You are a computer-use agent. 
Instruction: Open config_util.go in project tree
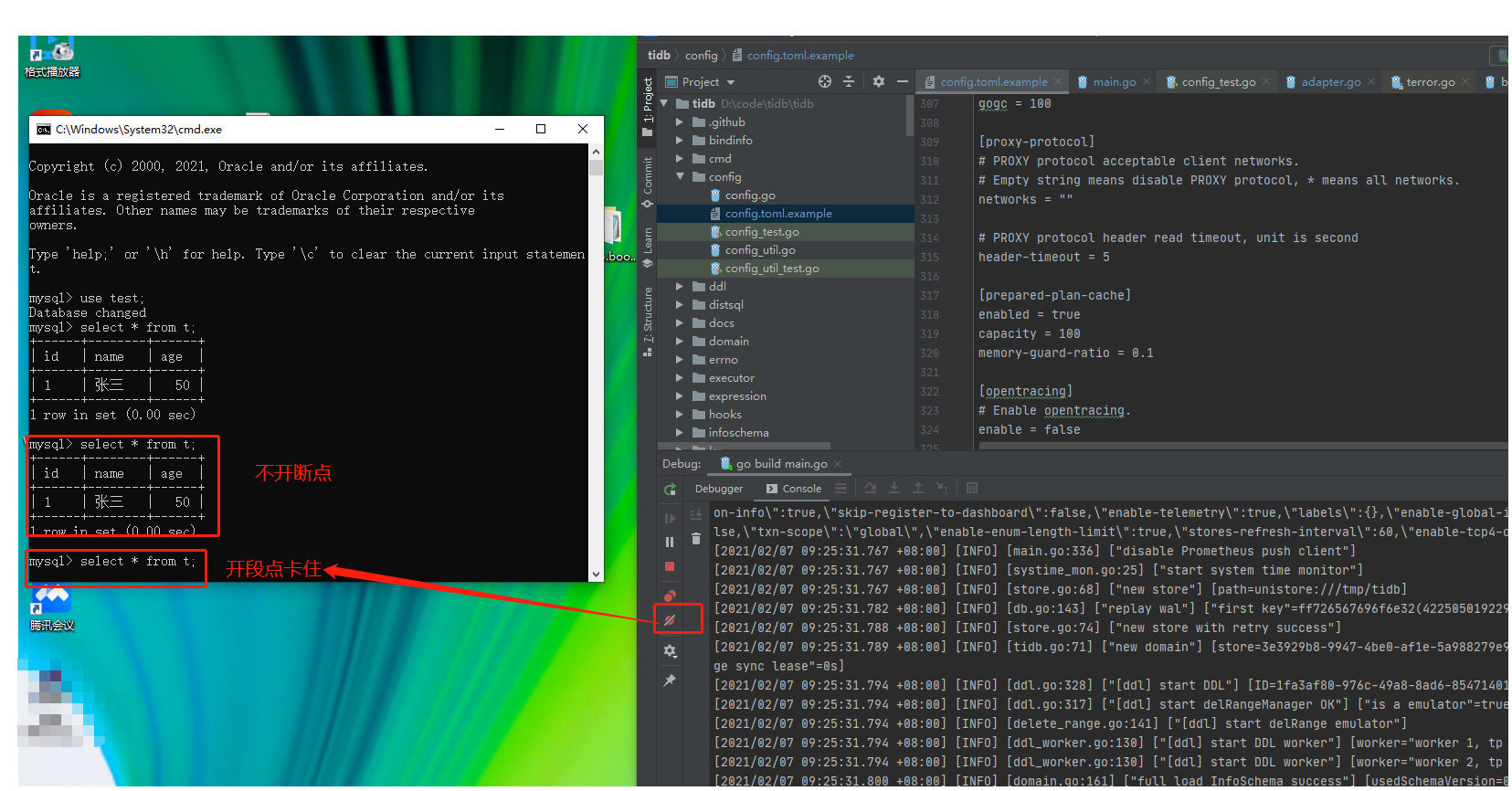pyautogui.click(x=760, y=250)
